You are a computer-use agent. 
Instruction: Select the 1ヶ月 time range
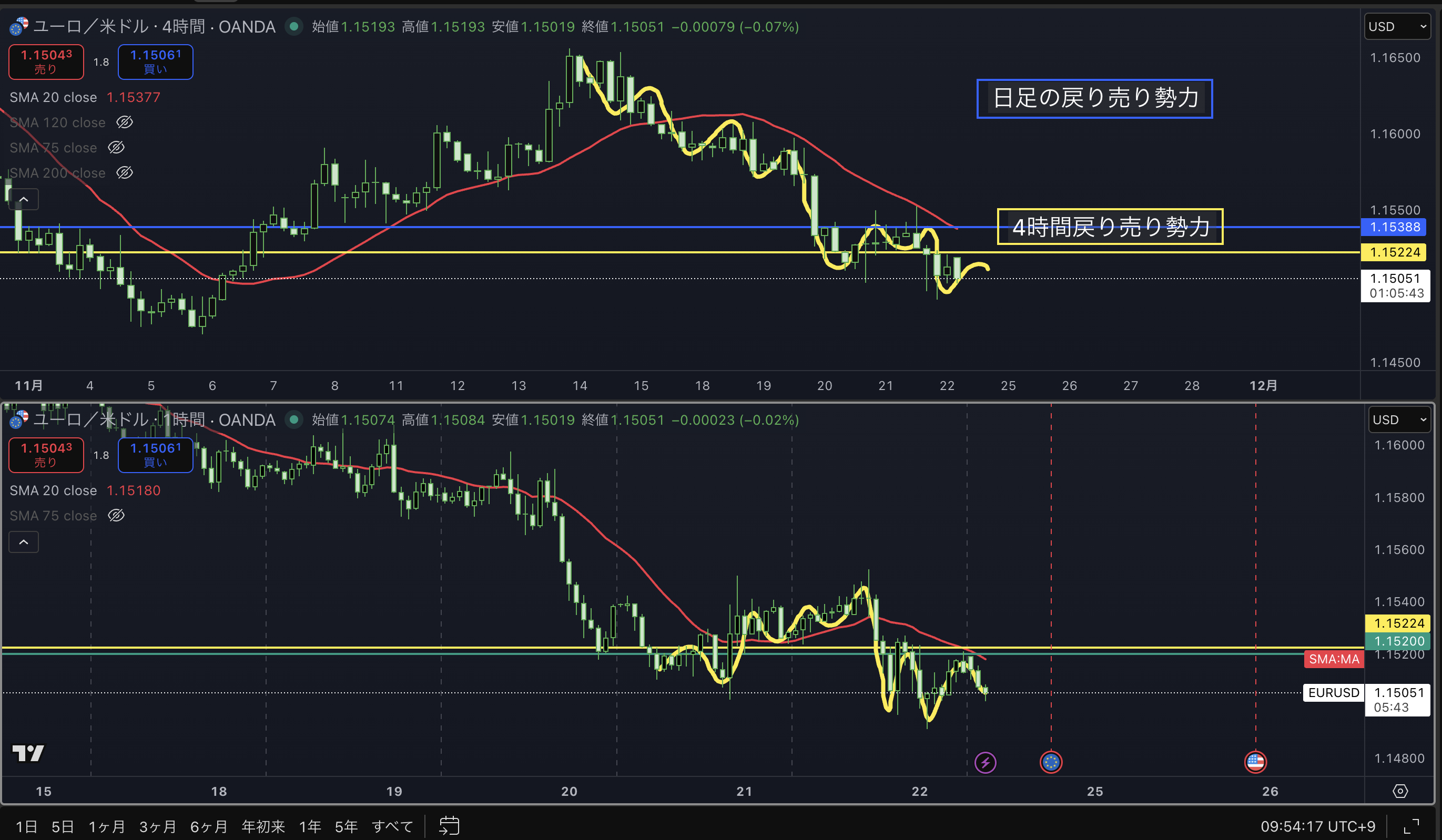tap(106, 826)
